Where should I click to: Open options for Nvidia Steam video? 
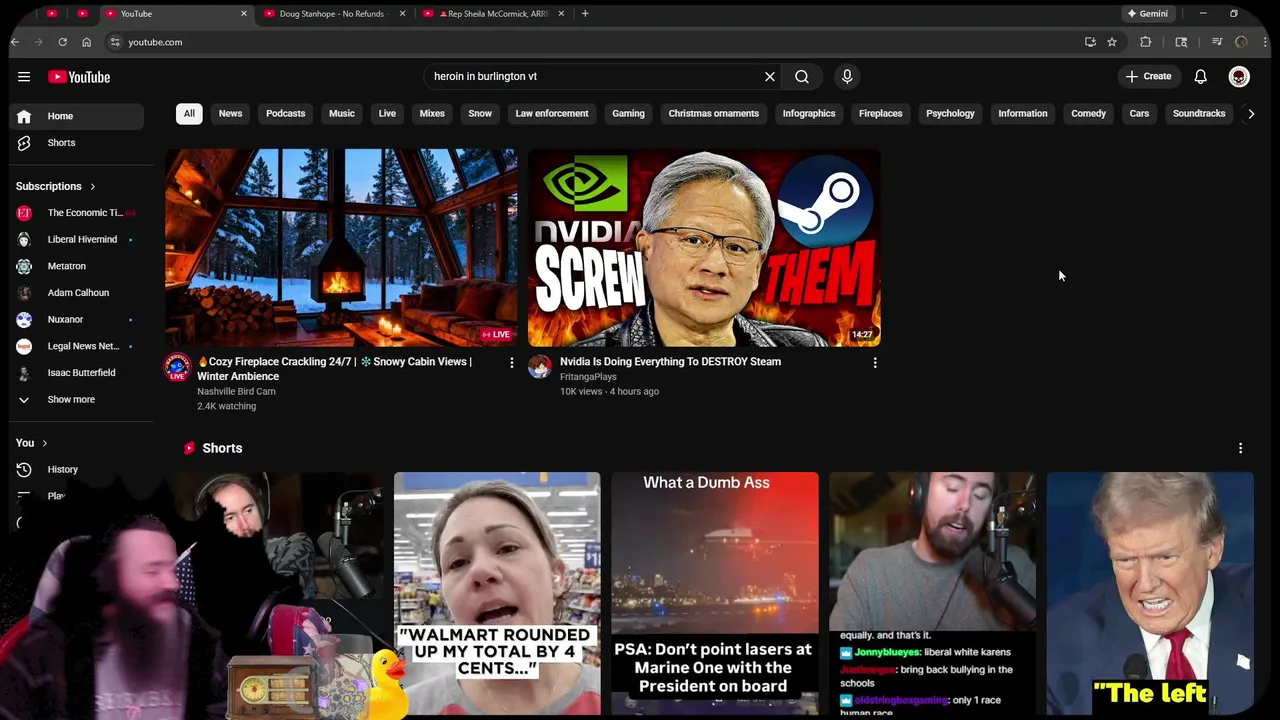[875, 363]
